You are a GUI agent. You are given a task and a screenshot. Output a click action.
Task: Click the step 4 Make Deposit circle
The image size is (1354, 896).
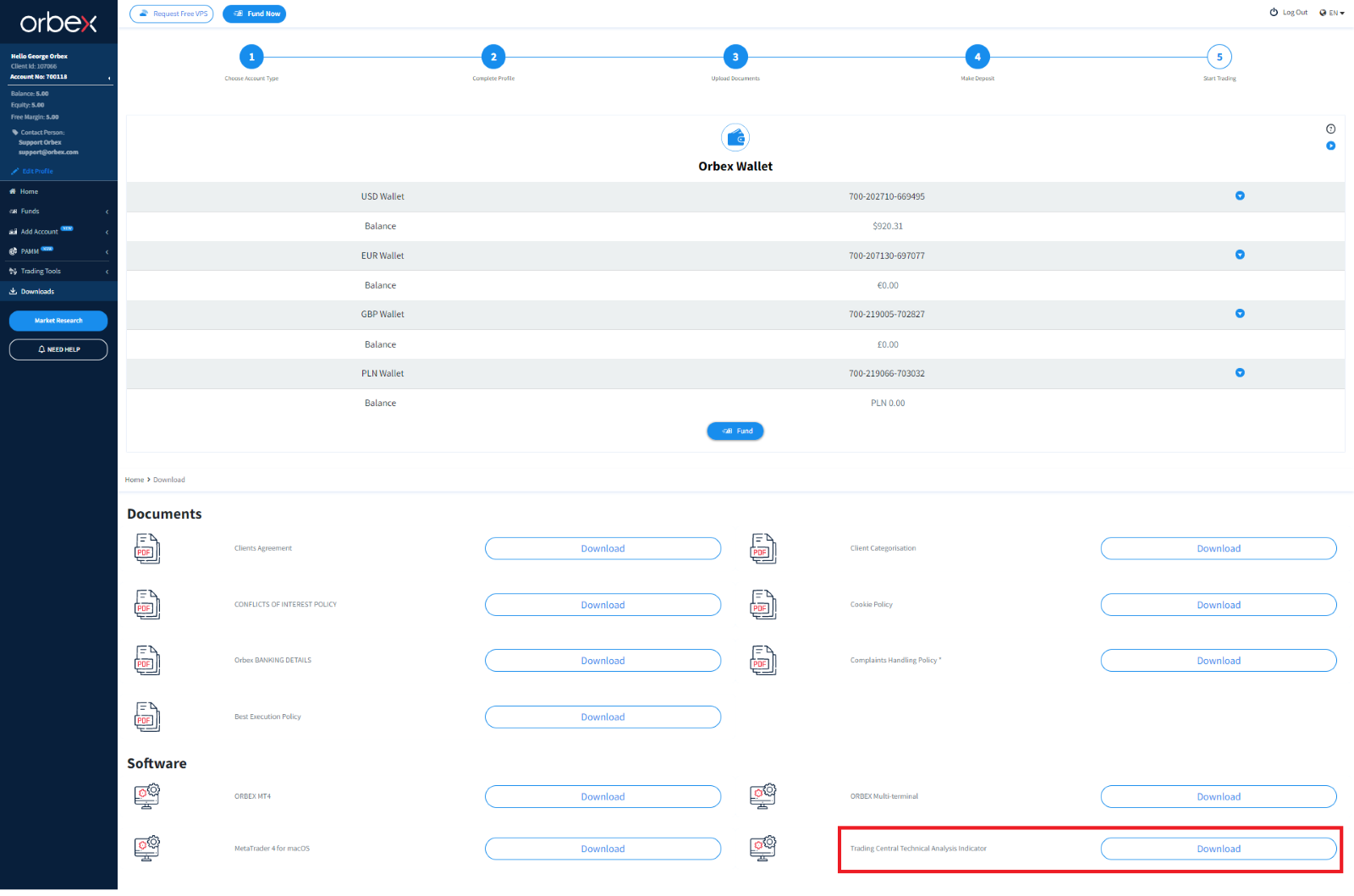coord(977,57)
